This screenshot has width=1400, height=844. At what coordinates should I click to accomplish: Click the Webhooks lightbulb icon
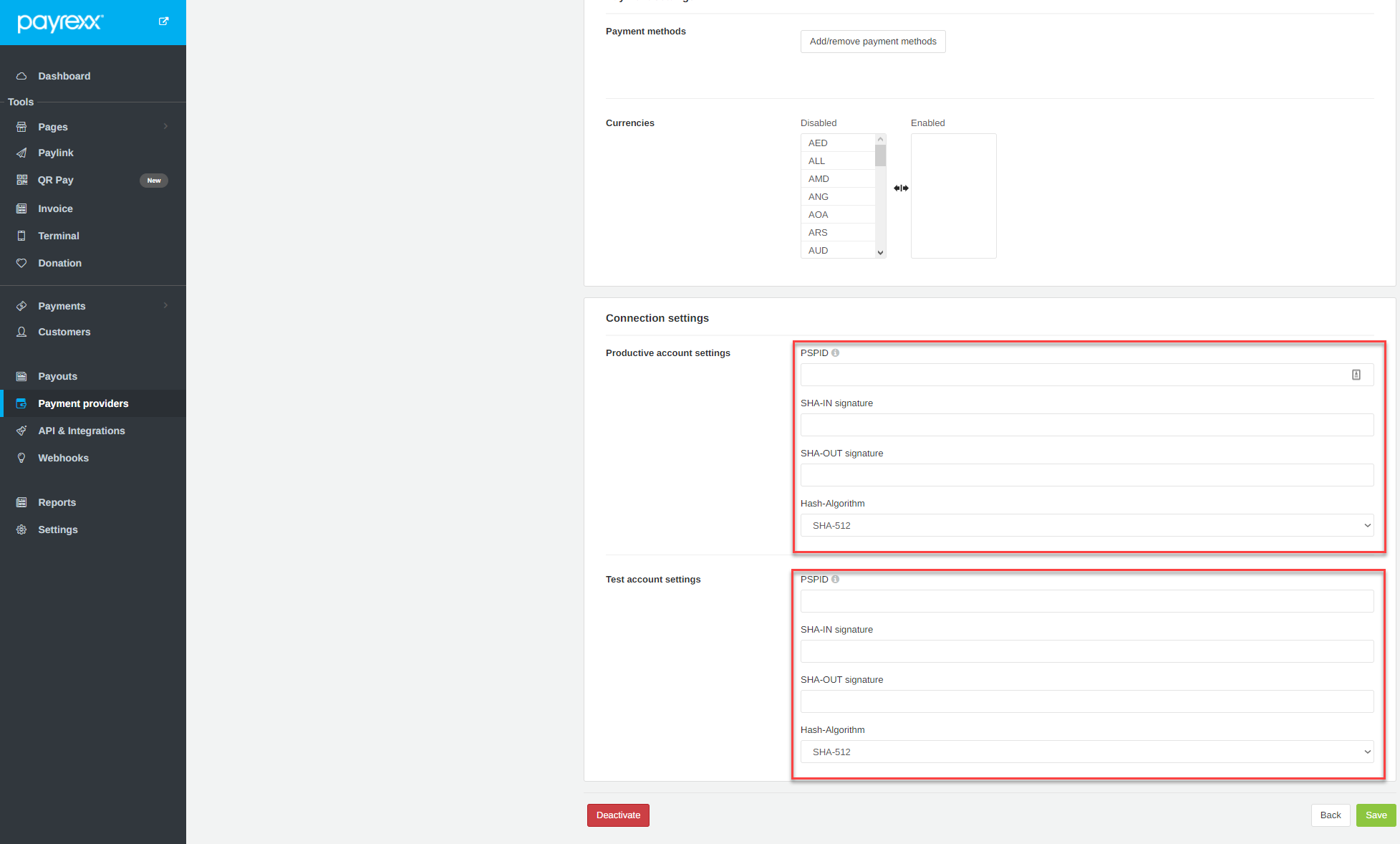click(x=21, y=458)
